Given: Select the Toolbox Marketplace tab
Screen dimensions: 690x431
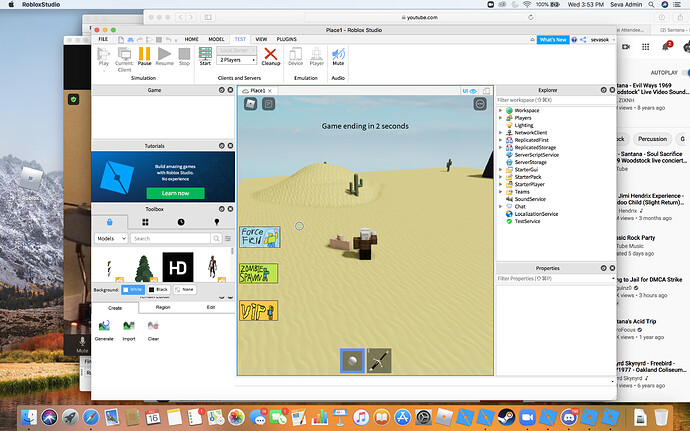Looking at the screenshot, I should point(110,222).
